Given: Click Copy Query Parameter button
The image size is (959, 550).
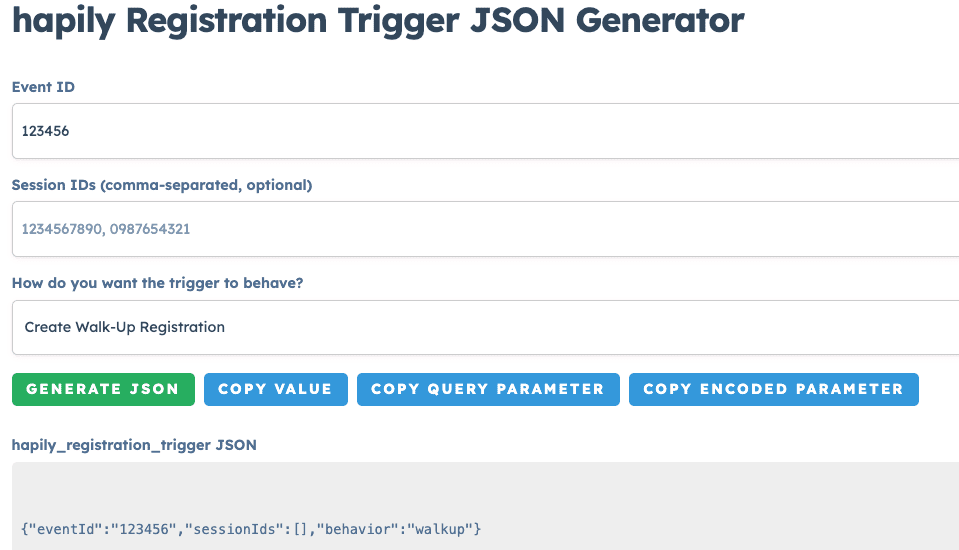Looking at the screenshot, I should tap(488, 389).
